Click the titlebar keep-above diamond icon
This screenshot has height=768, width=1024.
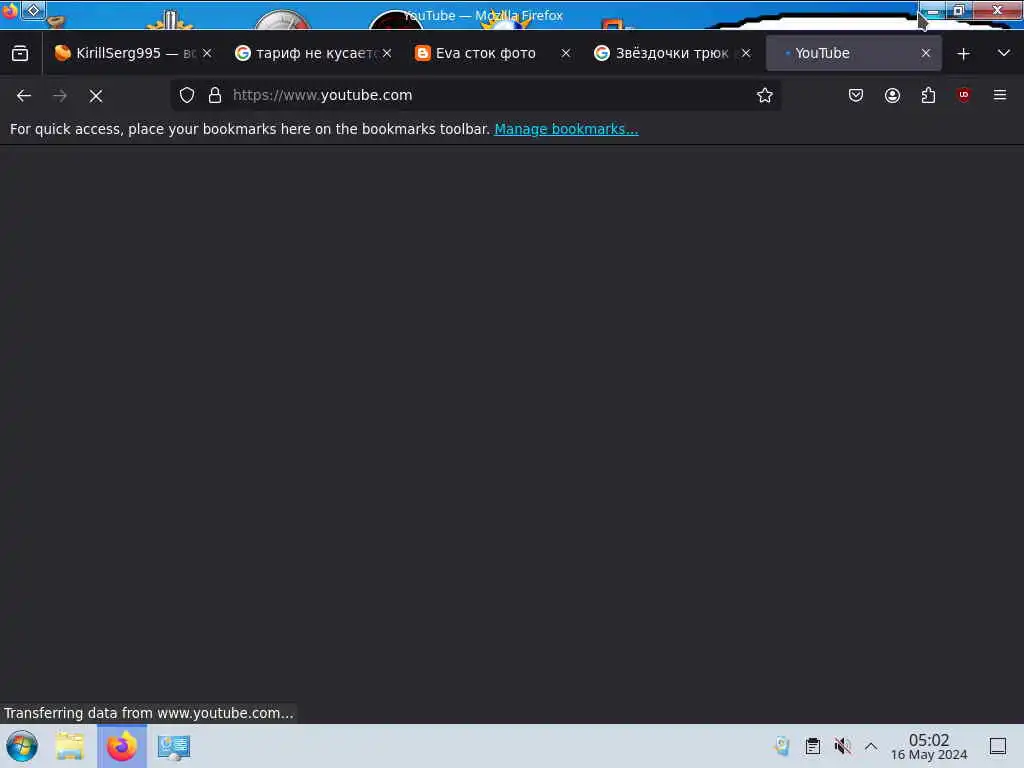click(x=33, y=10)
